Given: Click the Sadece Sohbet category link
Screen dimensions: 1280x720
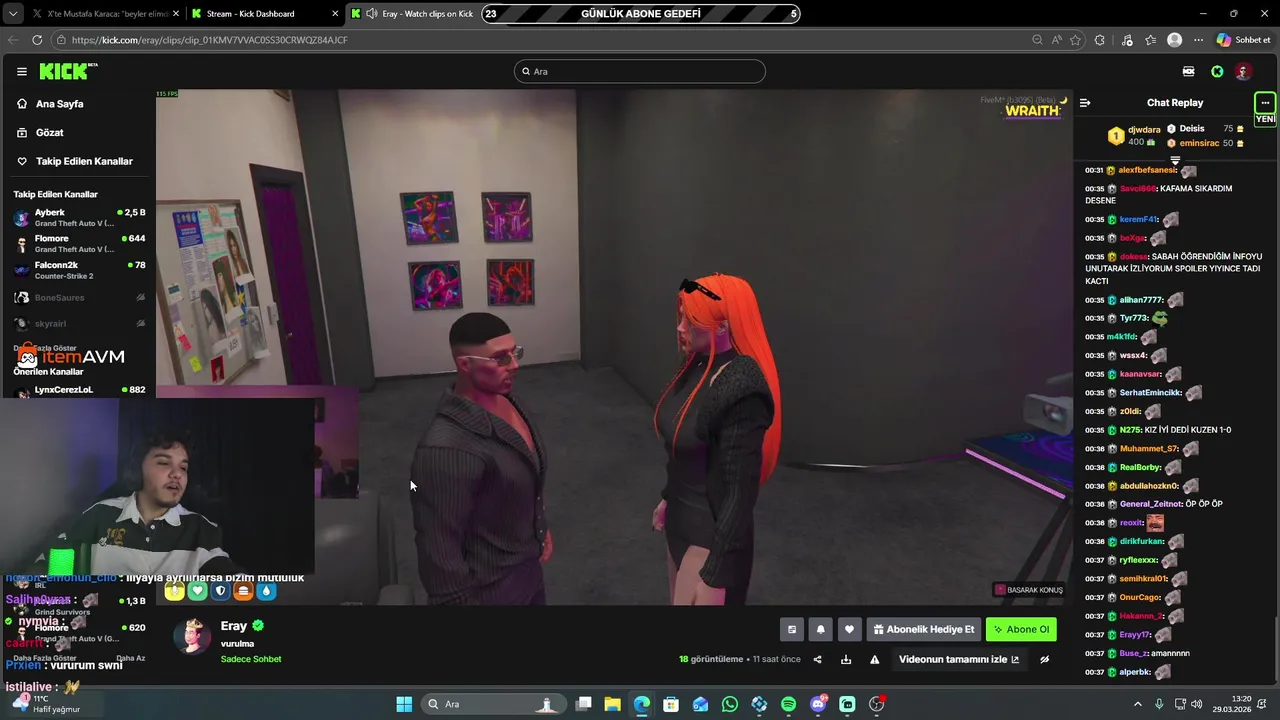Looking at the screenshot, I should [251, 659].
